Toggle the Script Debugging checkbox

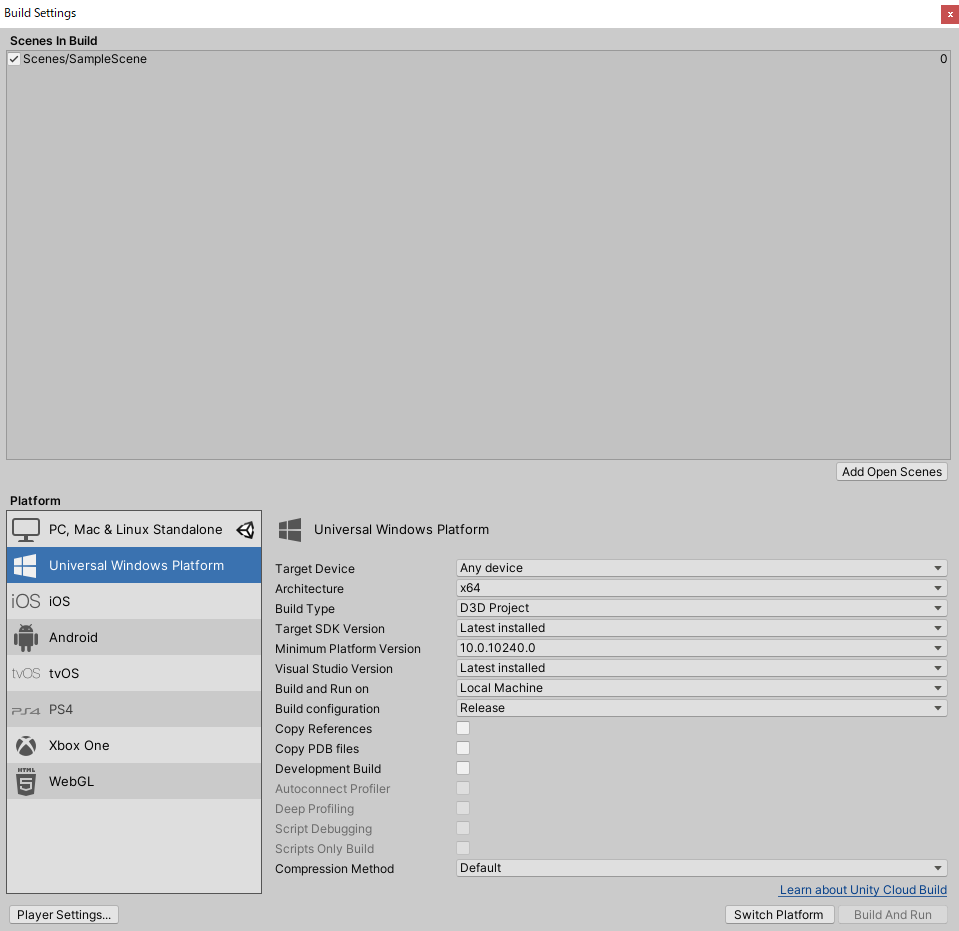(x=463, y=828)
